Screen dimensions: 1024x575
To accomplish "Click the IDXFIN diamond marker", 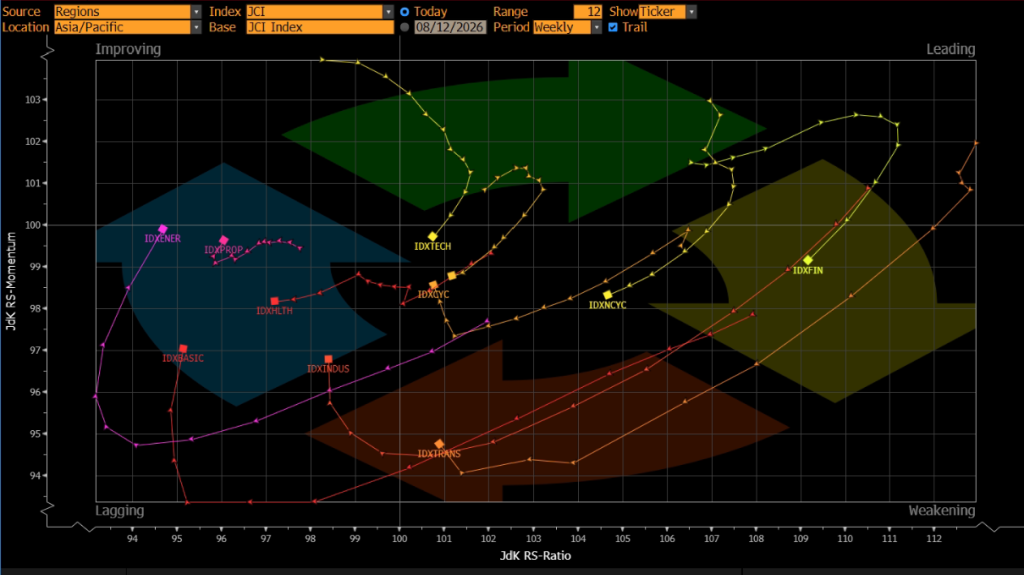I will [x=808, y=260].
